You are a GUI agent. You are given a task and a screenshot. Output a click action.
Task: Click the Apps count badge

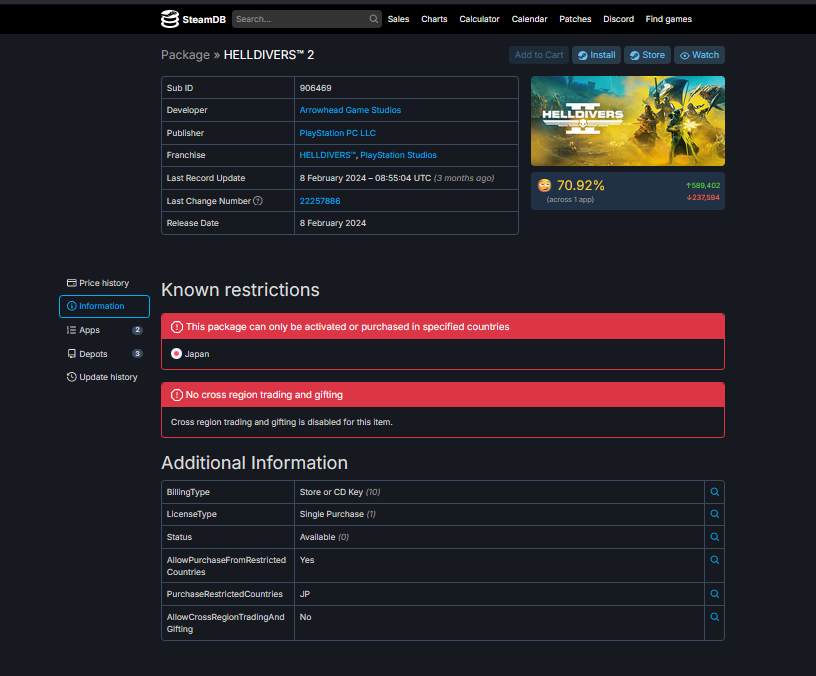click(137, 330)
